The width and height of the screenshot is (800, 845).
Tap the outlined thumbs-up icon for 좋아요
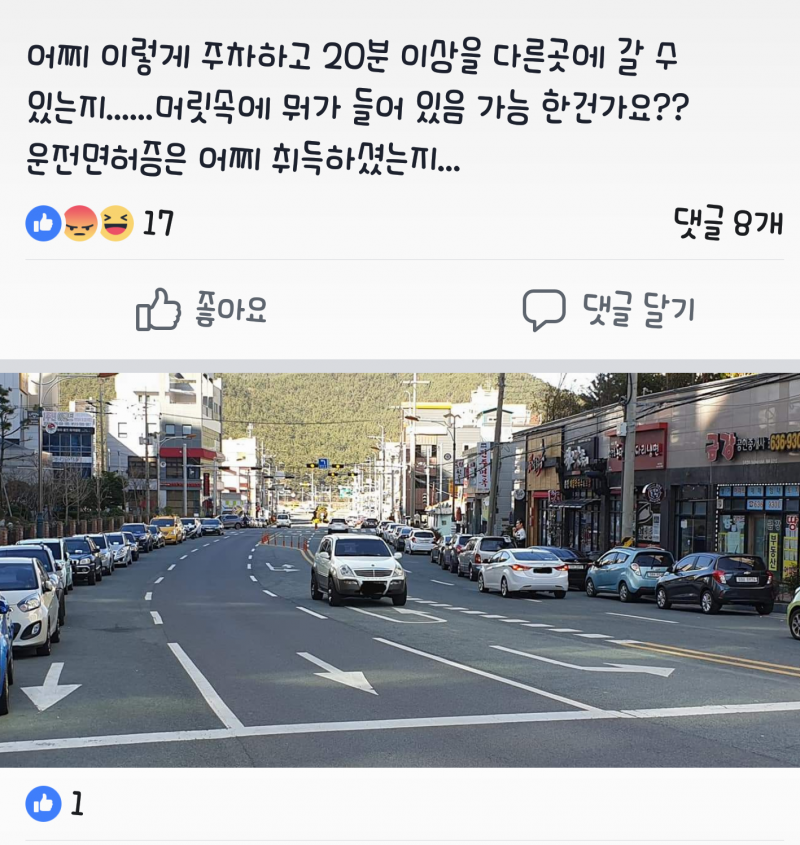(158, 309)
